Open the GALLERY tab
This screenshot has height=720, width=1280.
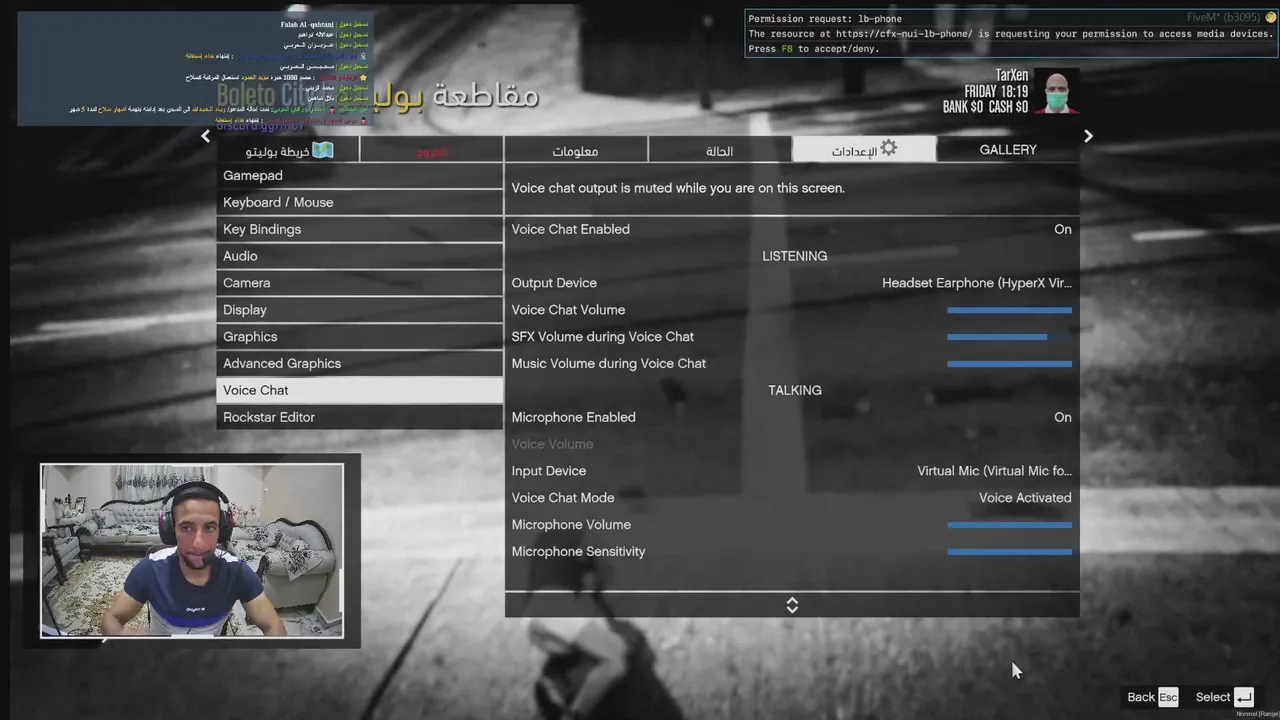click(1008, 149)
